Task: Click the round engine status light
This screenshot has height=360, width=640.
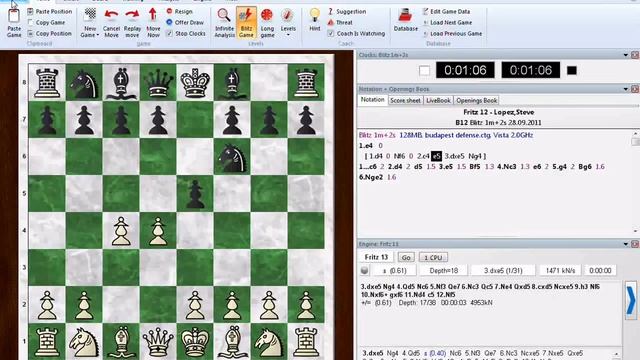Action: click(364, 270)
